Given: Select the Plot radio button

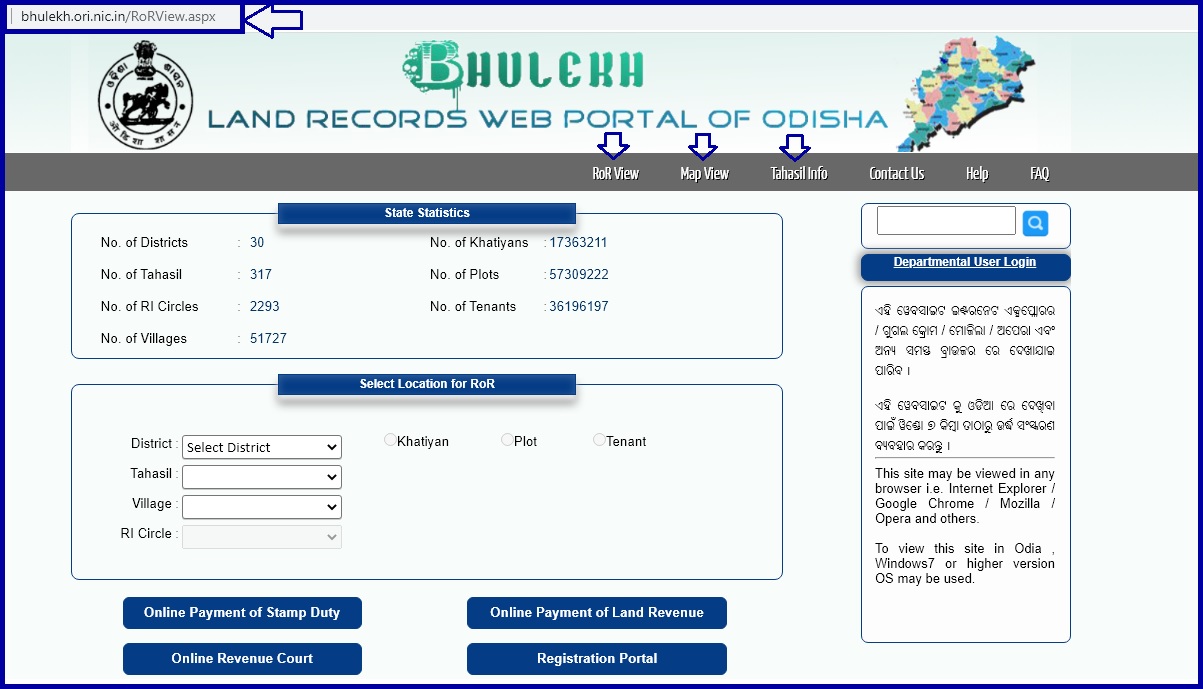Looking at the screenshot, I should (x=507, y=440).
